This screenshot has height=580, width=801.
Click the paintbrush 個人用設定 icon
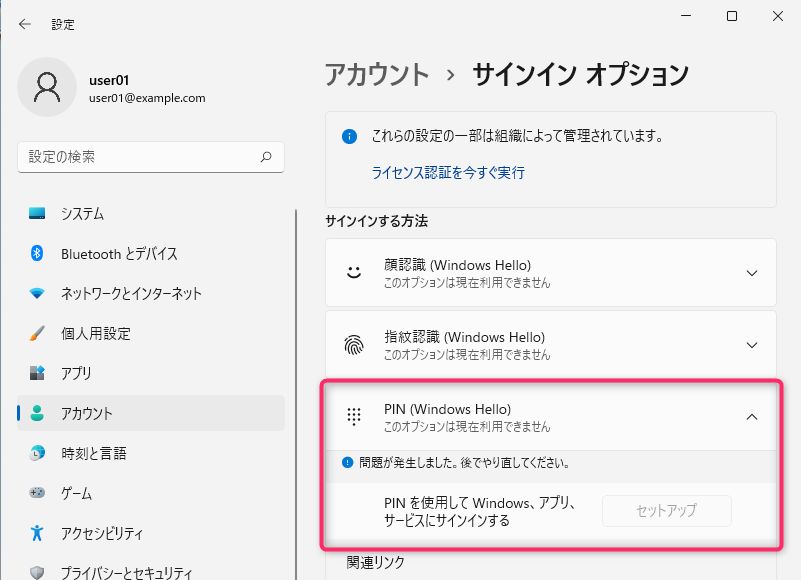[x=37, y=333]
